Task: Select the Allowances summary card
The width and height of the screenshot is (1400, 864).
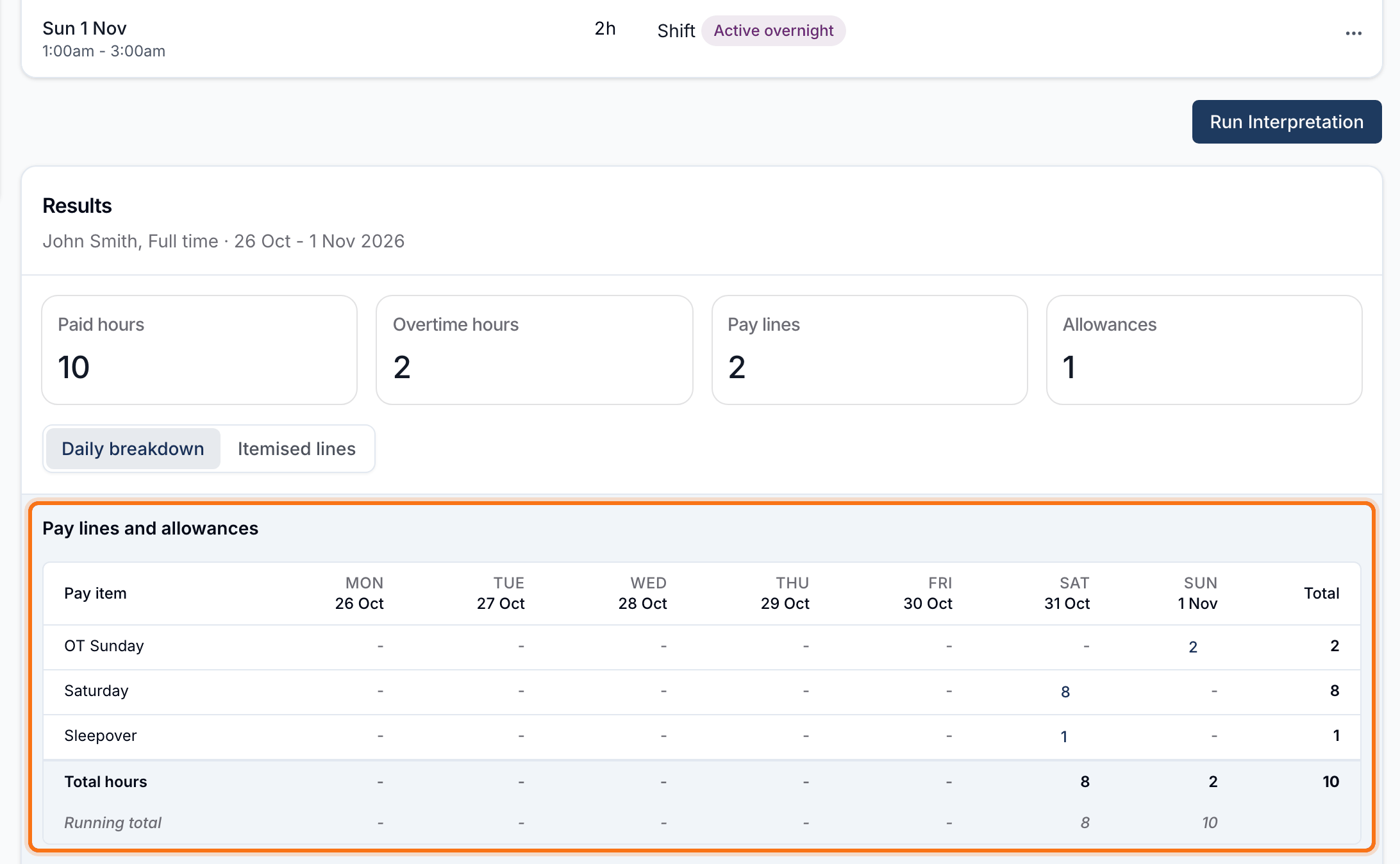Action: 1204,350
